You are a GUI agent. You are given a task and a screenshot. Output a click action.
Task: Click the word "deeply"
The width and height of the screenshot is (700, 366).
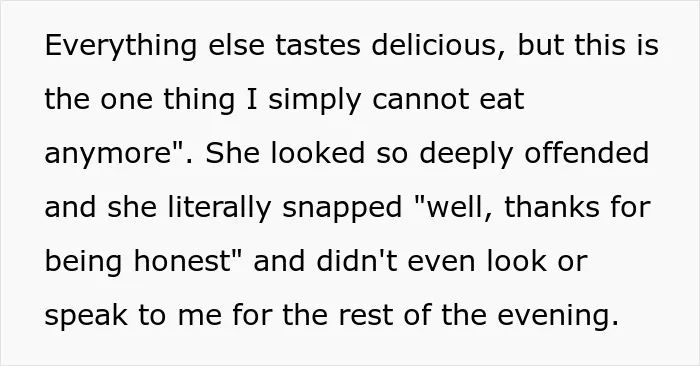click(466, 154)
